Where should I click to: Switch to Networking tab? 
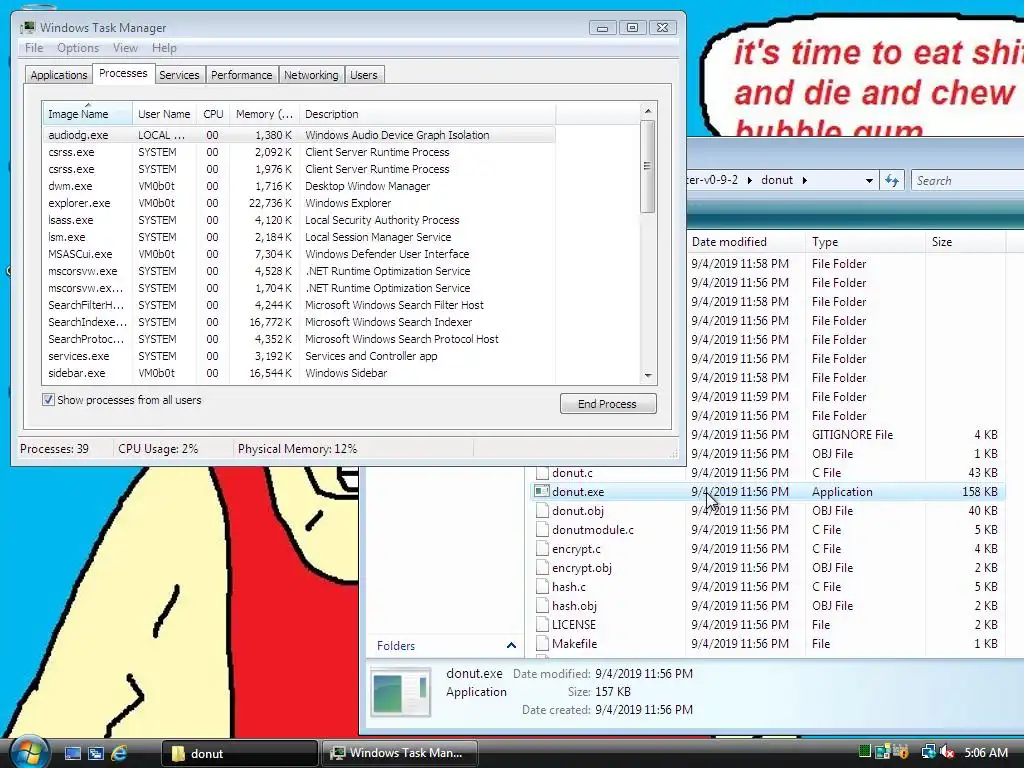point(311,75)
